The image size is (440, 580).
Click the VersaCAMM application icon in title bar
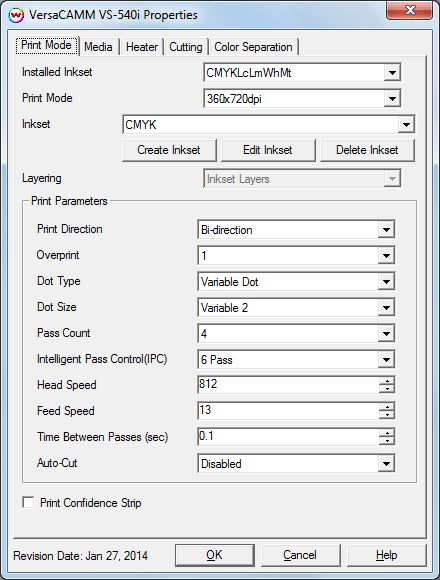coord(16,15)
